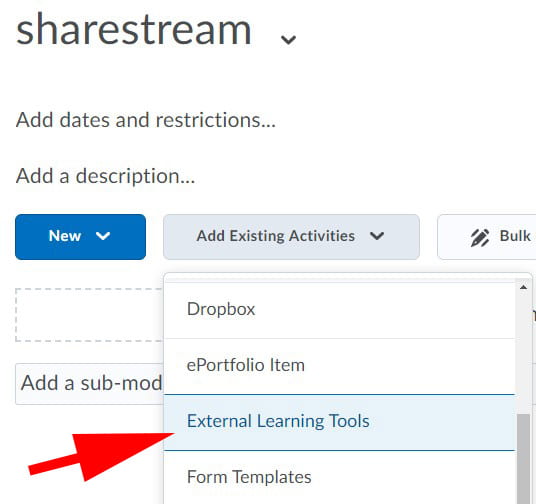Screen dimensions: 536x504
Task: Click the Bulk edit button text
Action: coord(515,236)
